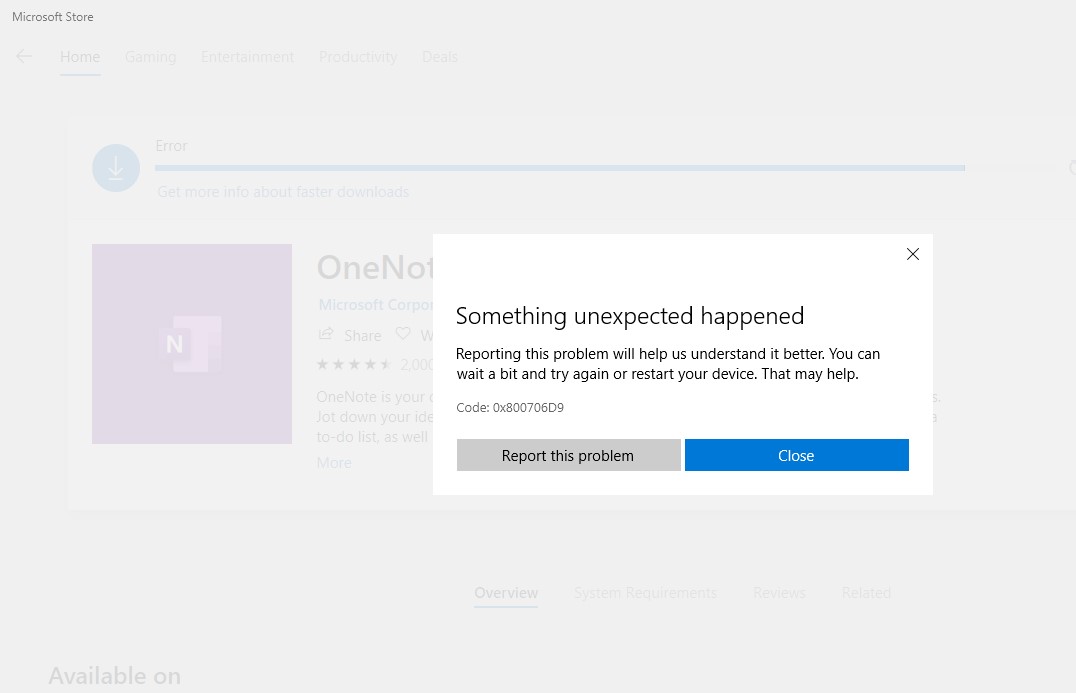Switch to the Entertainment tab
Viewport: 1076px width, 693px height.
click(247, 57)
